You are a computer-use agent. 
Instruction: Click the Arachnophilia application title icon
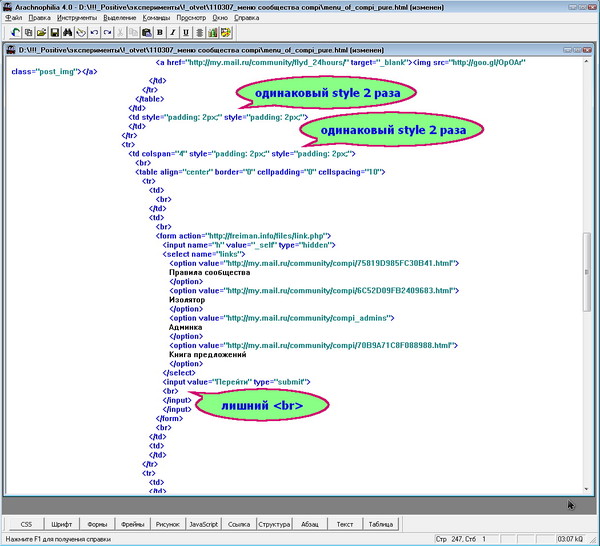tap(7, 7)
